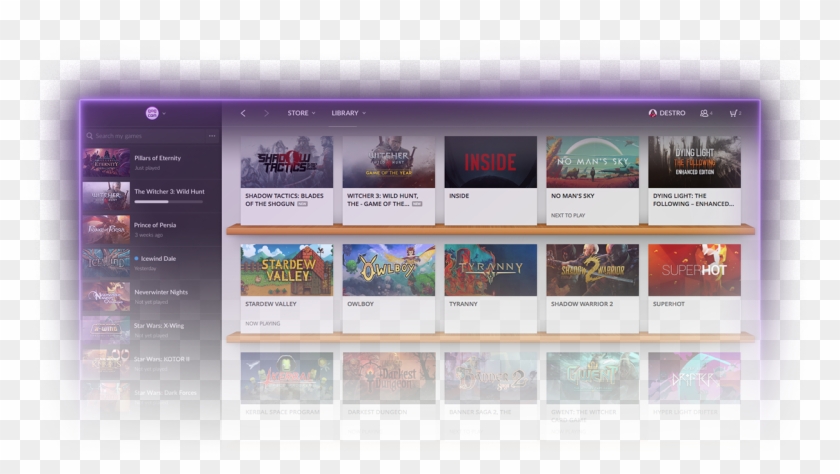
Task: Click the search magnifier icon in sidebar
Action: (x=89, y=135)
